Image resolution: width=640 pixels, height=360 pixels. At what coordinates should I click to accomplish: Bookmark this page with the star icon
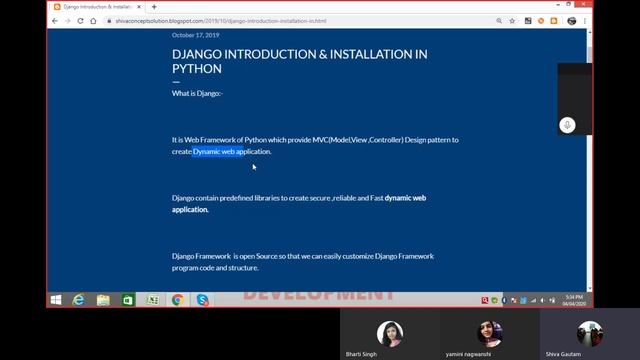[512, 21]
